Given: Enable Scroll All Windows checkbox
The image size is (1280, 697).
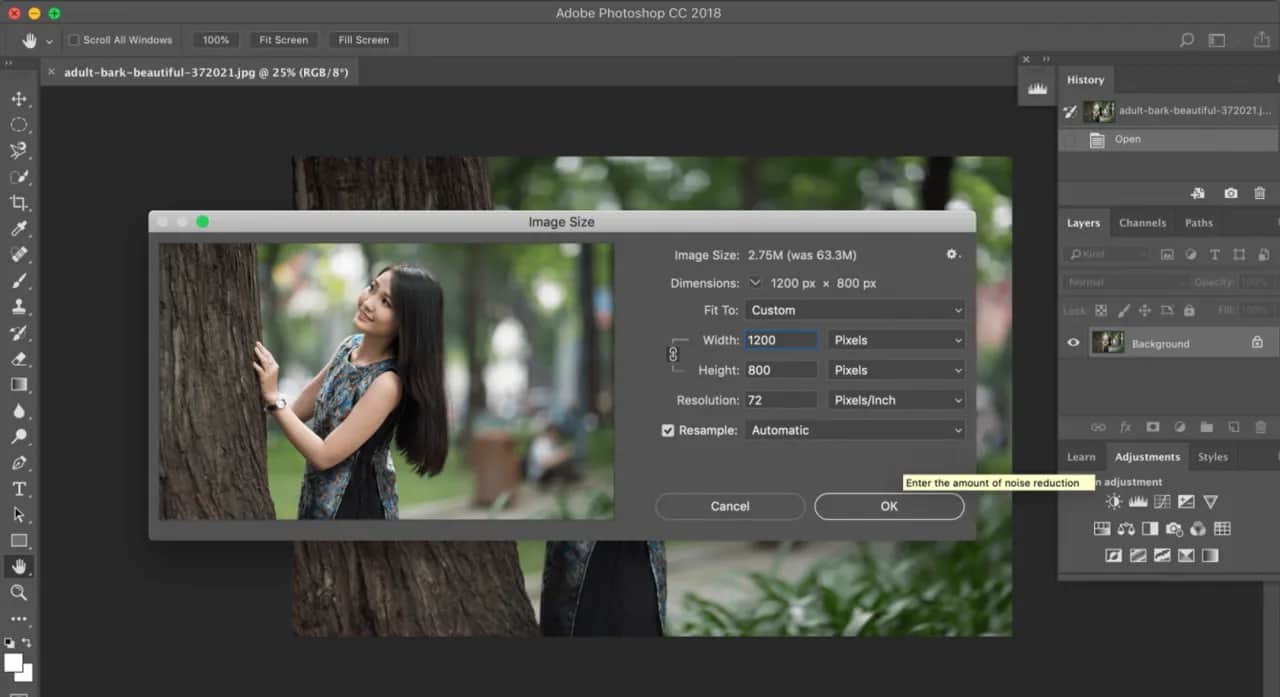Looking at the screenshot, I should pos(74,40).
